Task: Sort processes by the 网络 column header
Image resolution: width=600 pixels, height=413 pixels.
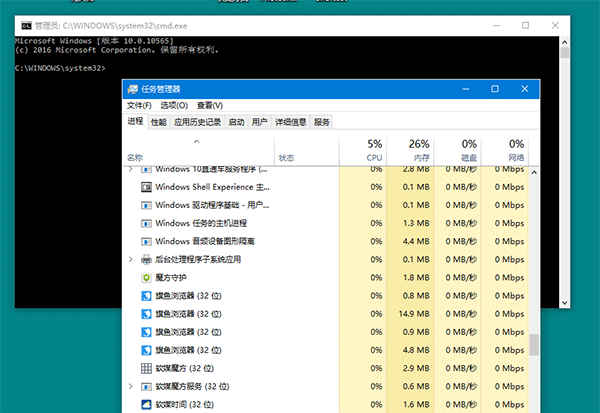Action: click(505, 151)
